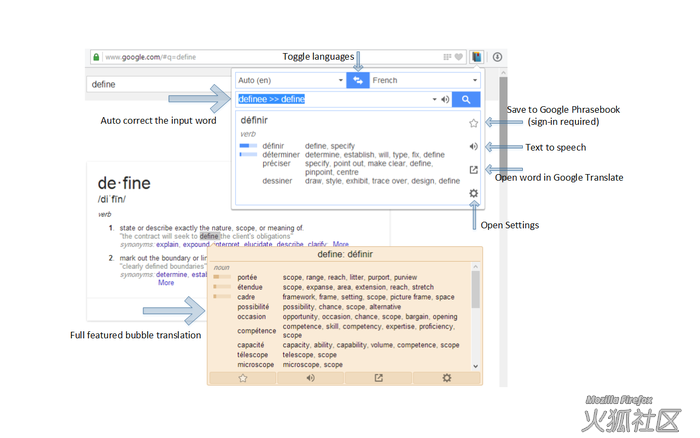Image resolution: width=700 pixels, height=438 pixels.
Task: Click microscope in bubble translation list
Action: (256, 365)
